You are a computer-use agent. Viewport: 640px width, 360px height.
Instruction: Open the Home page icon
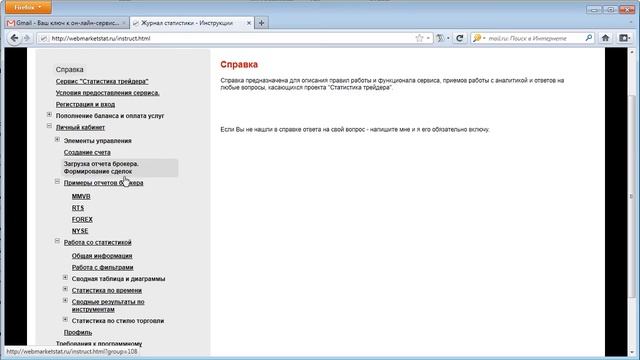pos(605,38)
